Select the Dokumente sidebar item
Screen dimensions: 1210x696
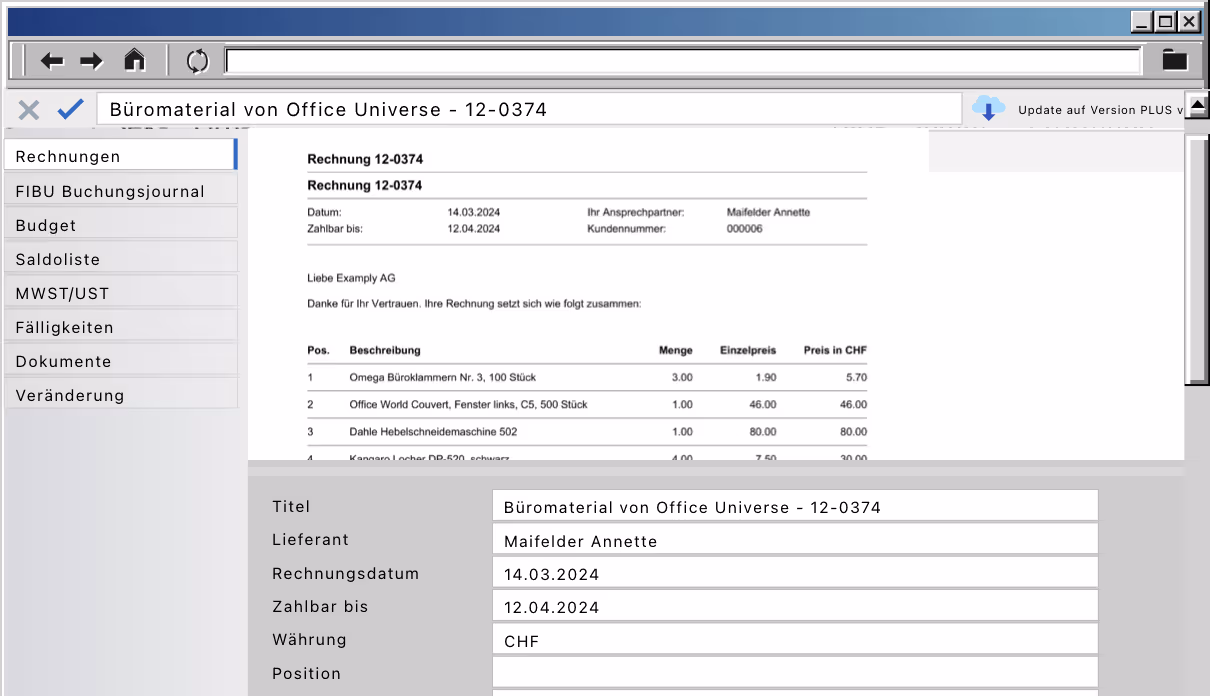(x=120, y=361)
